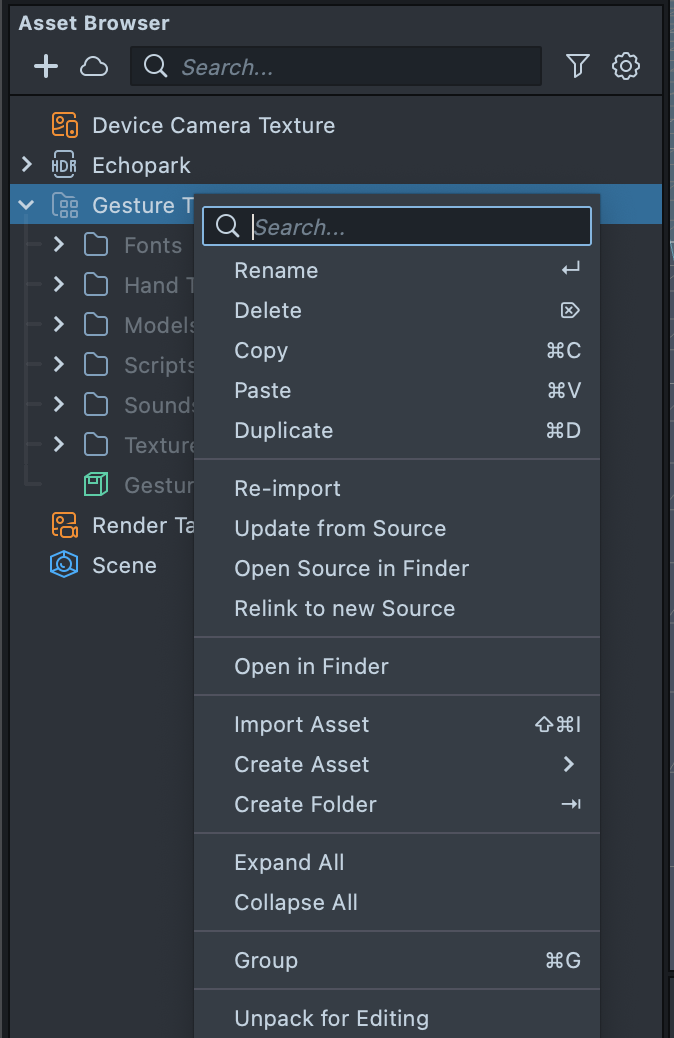Choose Rename from context menu

(x=276, y=271)
